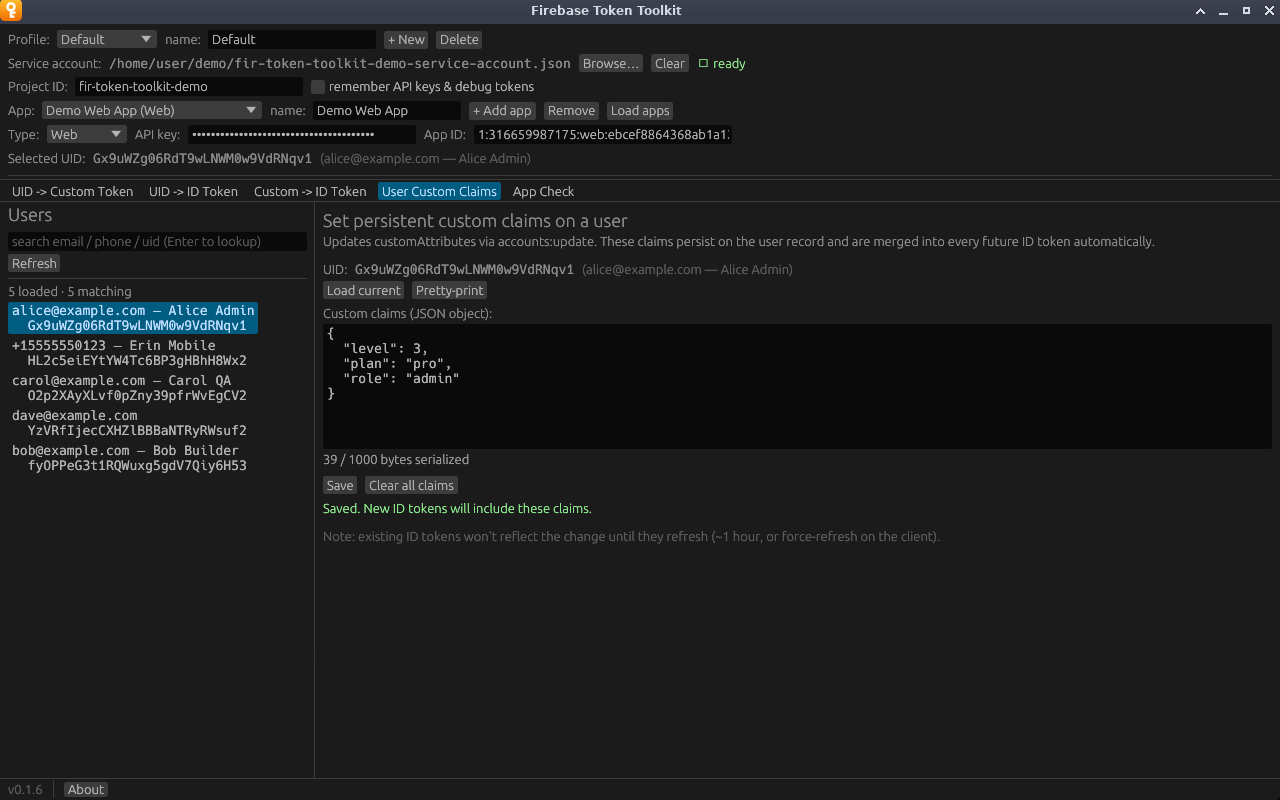Browse for a service account file
This screenshot has width=1280, height=800.
tap(611, 64)
